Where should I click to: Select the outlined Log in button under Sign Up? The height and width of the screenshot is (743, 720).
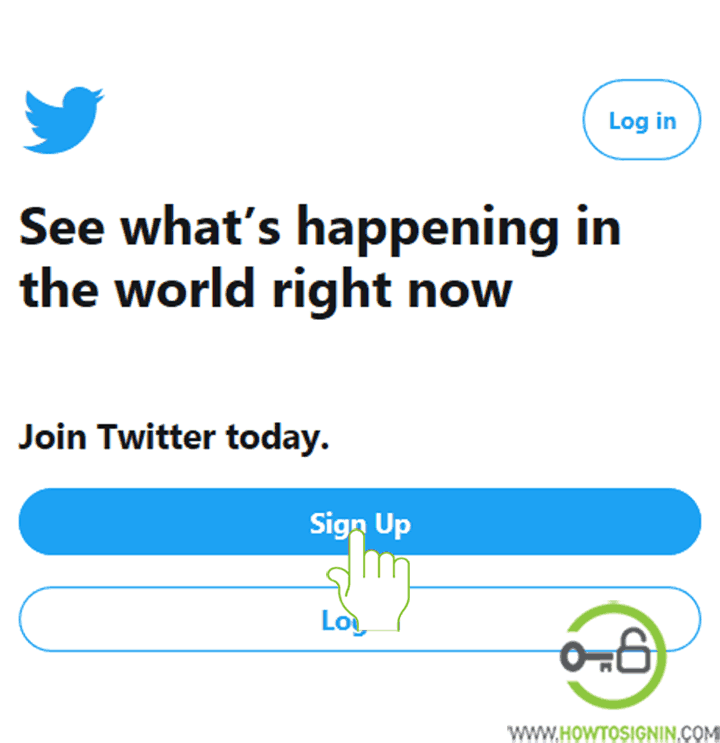360,619
